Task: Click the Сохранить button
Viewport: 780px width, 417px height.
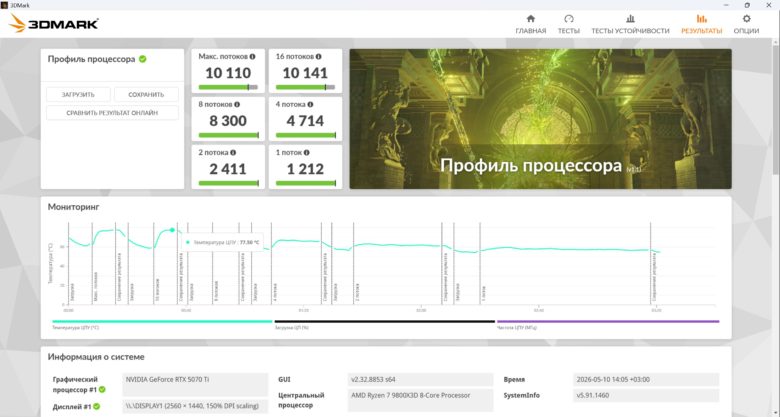Action: point(146,95)
